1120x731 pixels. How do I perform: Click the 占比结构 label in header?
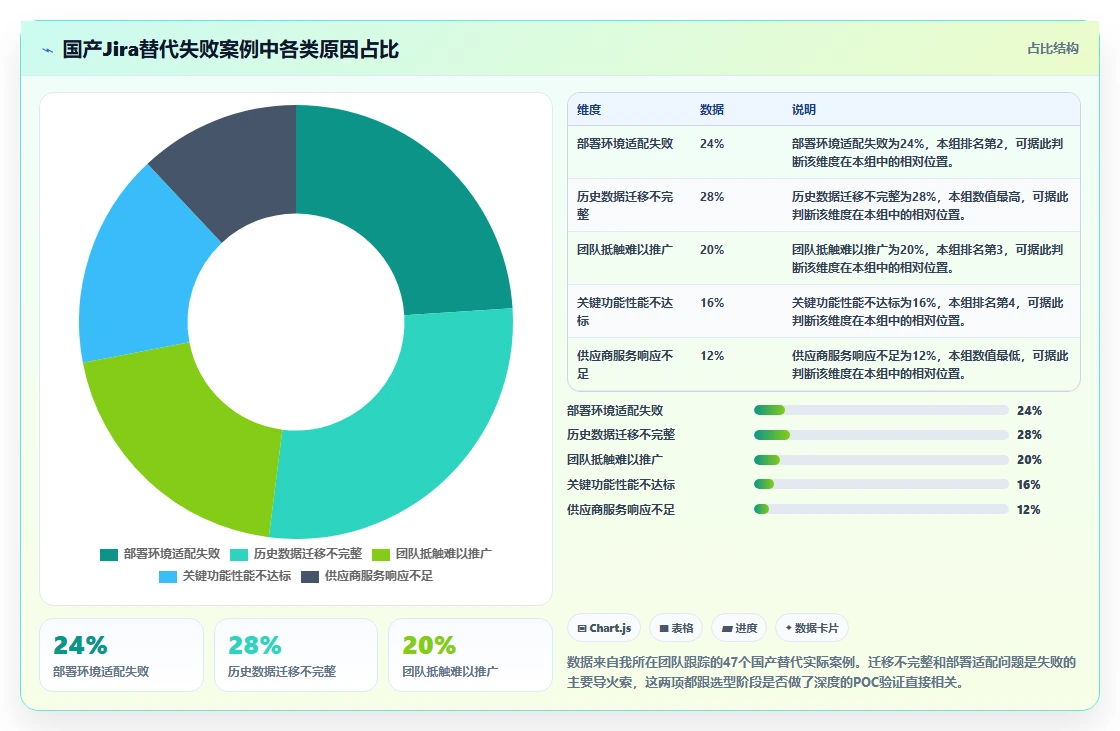(x=1053, y=49)
